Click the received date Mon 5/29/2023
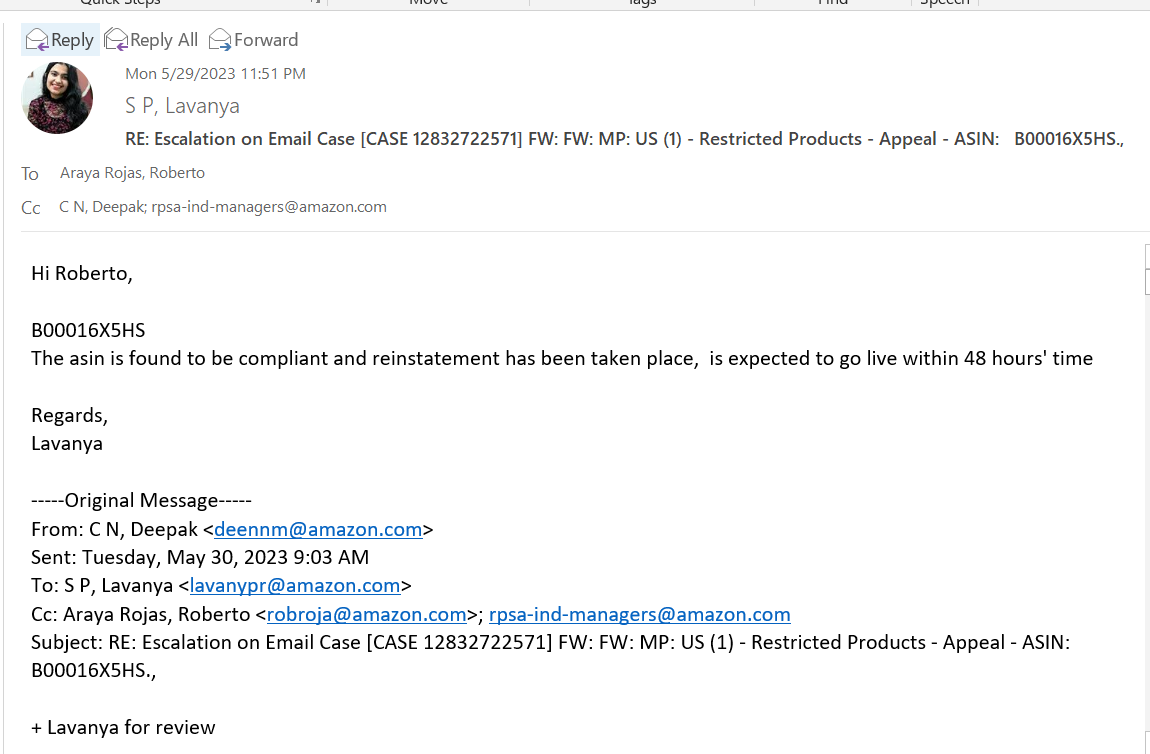1150x754 pixels. pos(215,73)
